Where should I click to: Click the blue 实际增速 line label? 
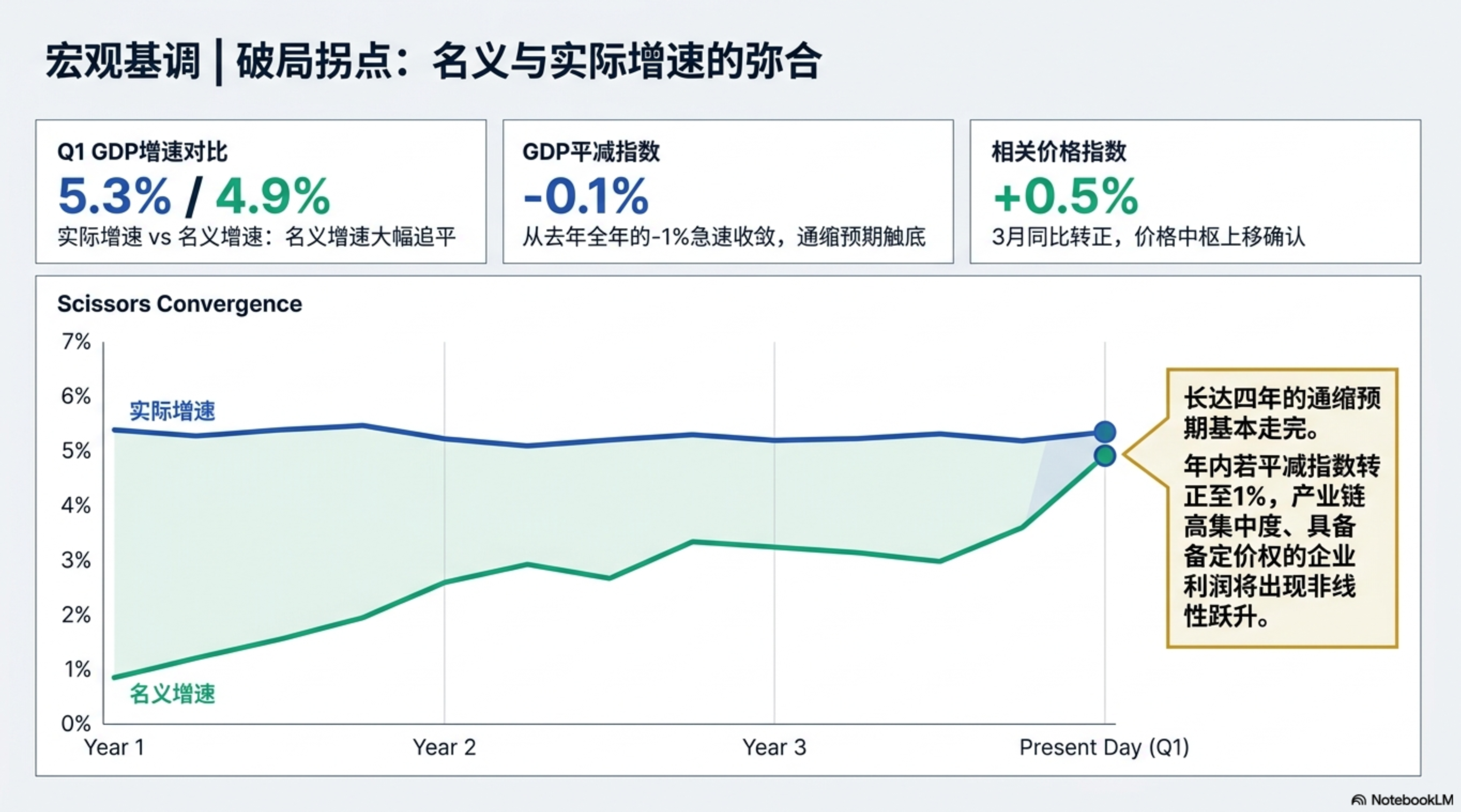point(172,411)
